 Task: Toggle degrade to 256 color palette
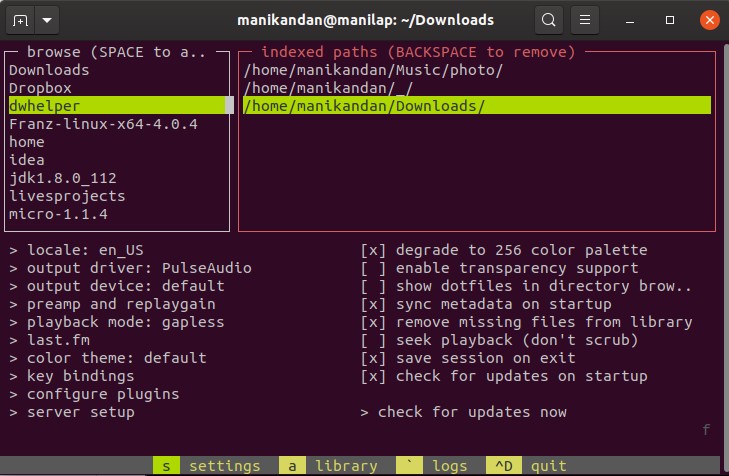(x=504, y=250)
